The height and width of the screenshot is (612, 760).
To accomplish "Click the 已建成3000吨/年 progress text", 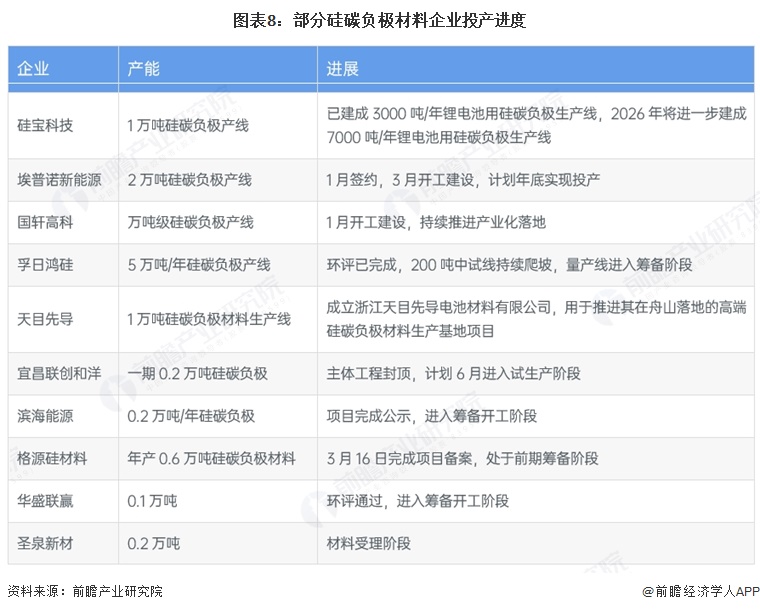I will [536, 126].
